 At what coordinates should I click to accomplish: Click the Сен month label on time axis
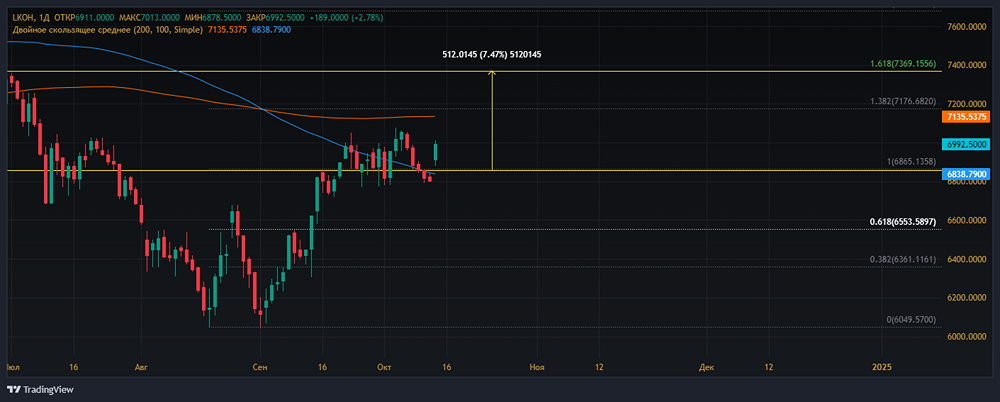tap(260, 368)
